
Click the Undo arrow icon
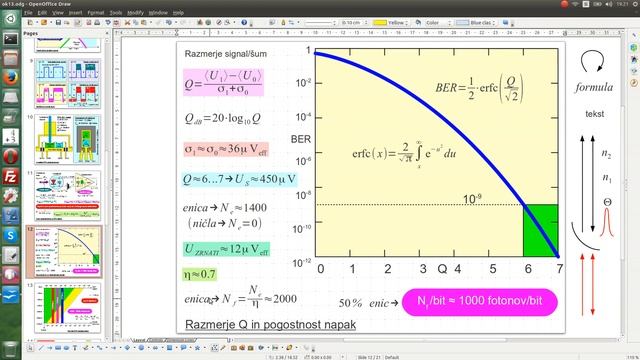[x=169, y=22]
